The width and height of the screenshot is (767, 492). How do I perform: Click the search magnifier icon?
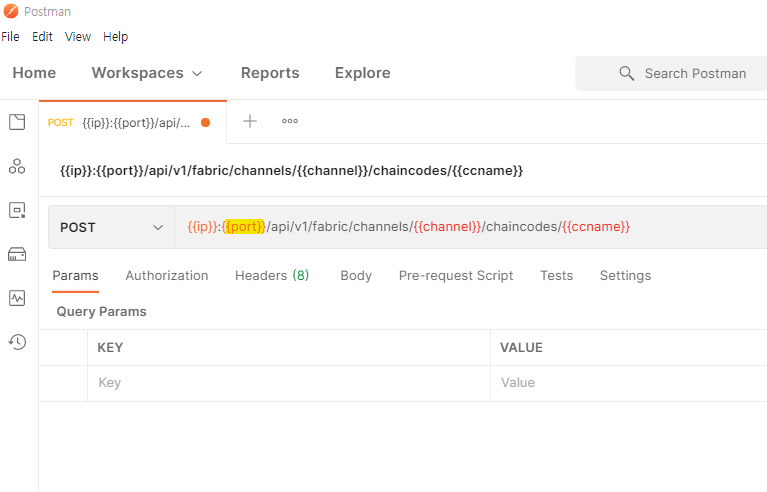[627, 73]
